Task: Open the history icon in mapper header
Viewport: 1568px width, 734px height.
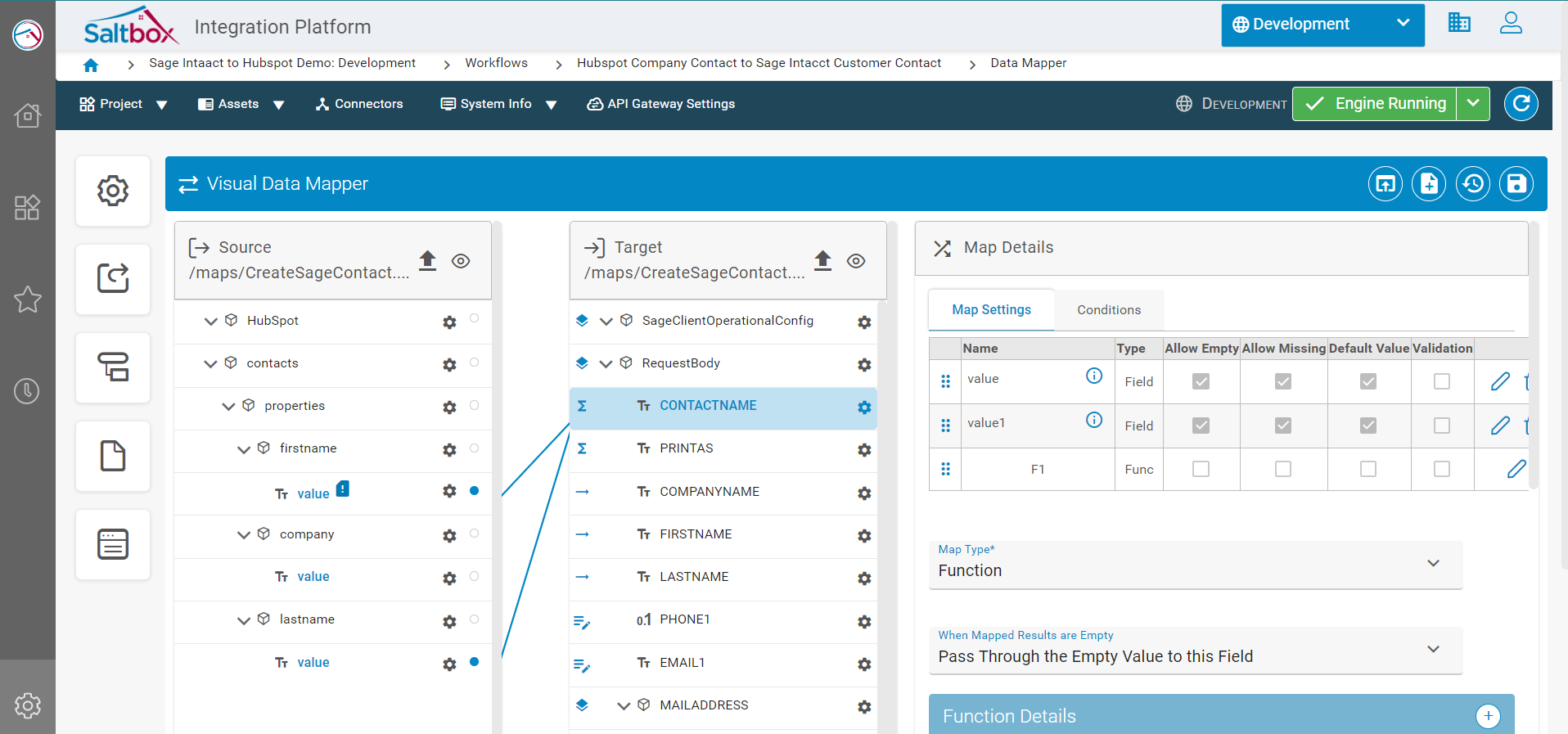Action: coord(1472,184)
